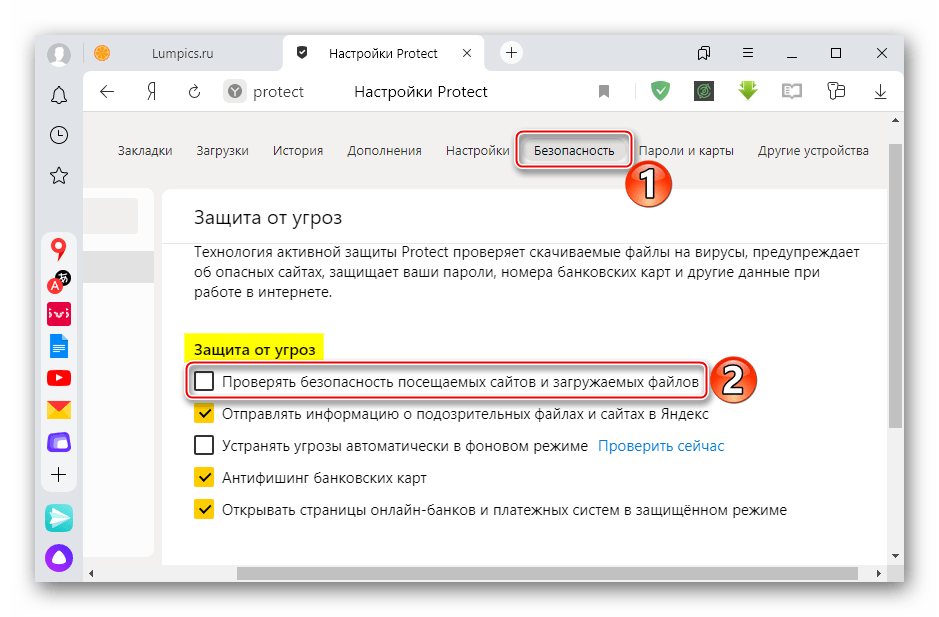Open green arrow download extension
This screenshot has height=617, width=939.
click(747, 90)
